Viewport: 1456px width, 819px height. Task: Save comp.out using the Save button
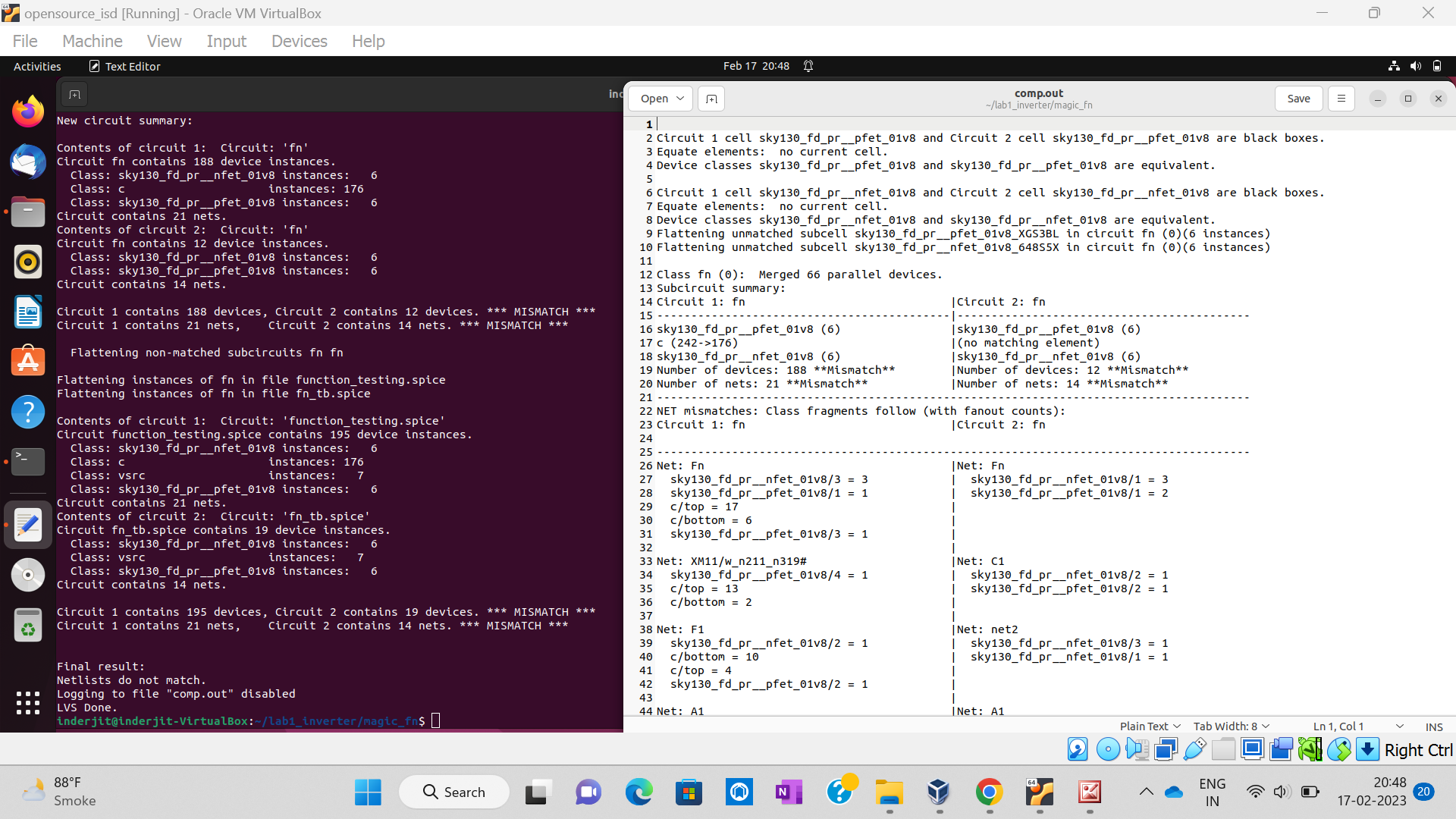(x=1298, y=99)
